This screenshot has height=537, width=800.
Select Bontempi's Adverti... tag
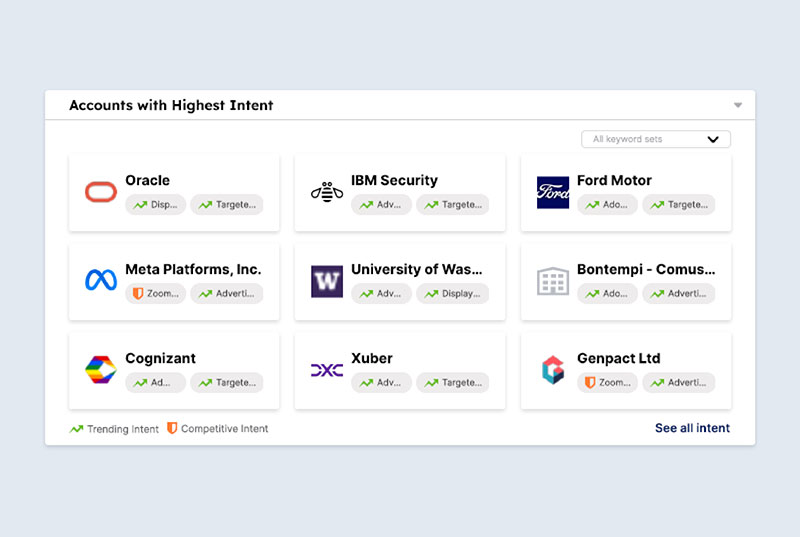coord(679,293)
